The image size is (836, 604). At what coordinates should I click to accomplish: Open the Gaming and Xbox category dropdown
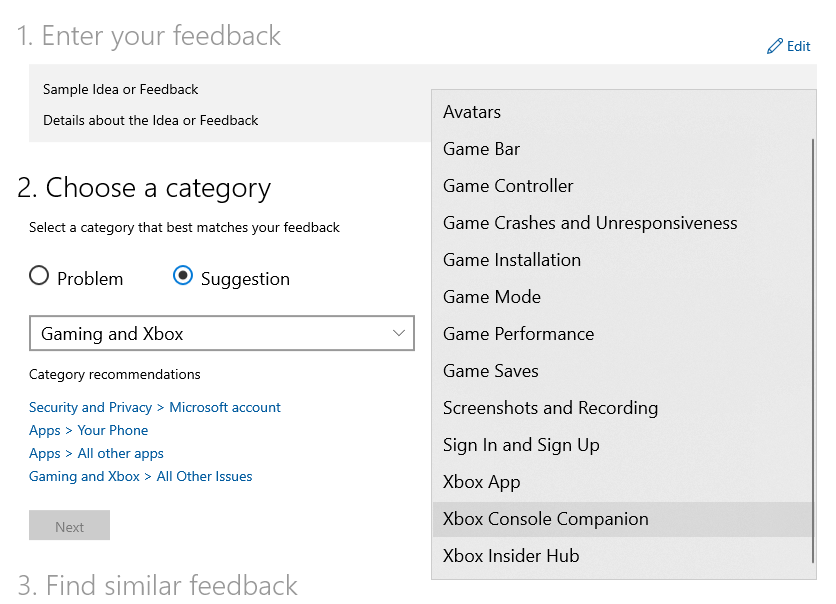(x=222, y=333)
